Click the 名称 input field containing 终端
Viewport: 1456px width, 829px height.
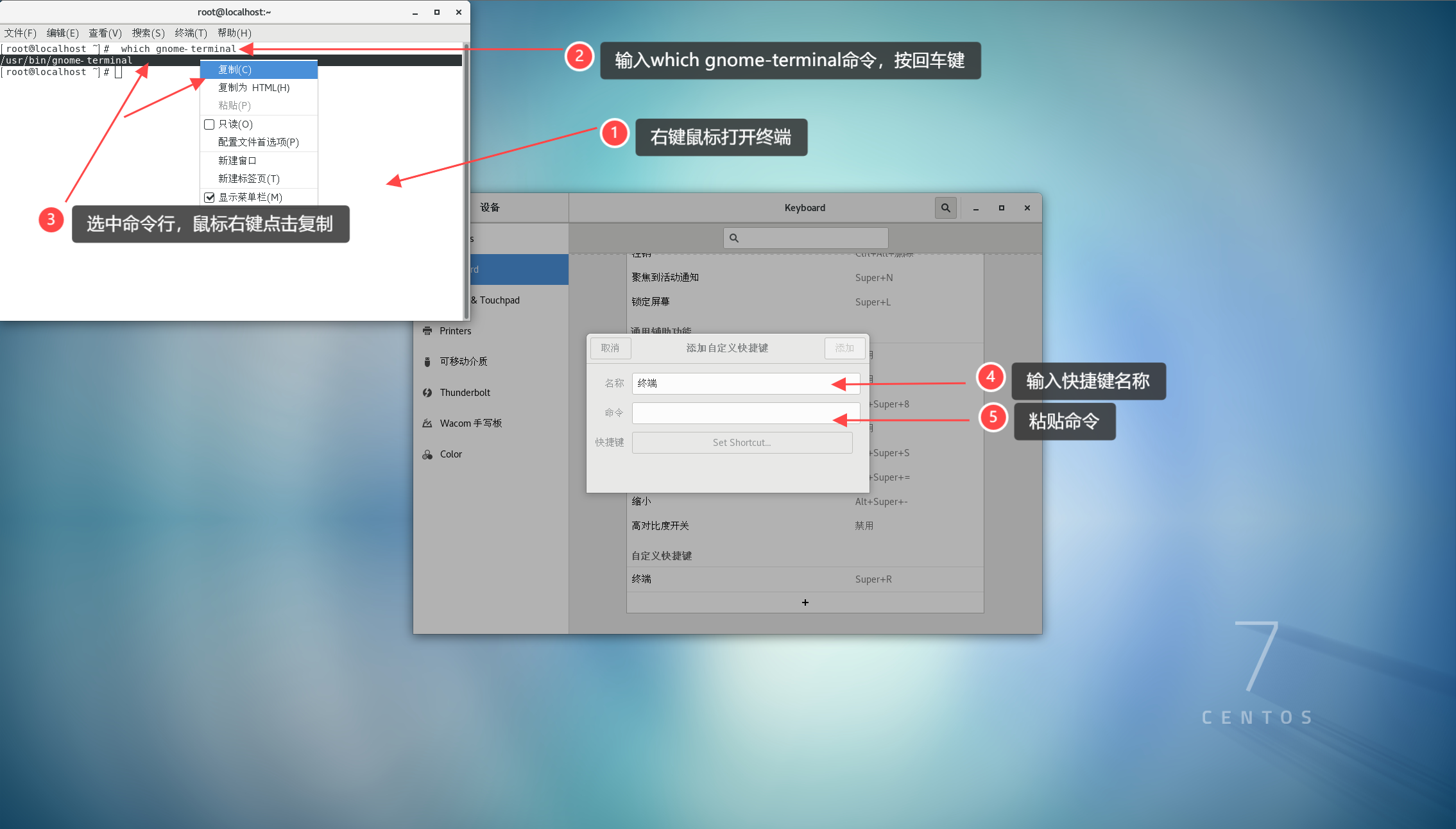[x=746, y=384]
